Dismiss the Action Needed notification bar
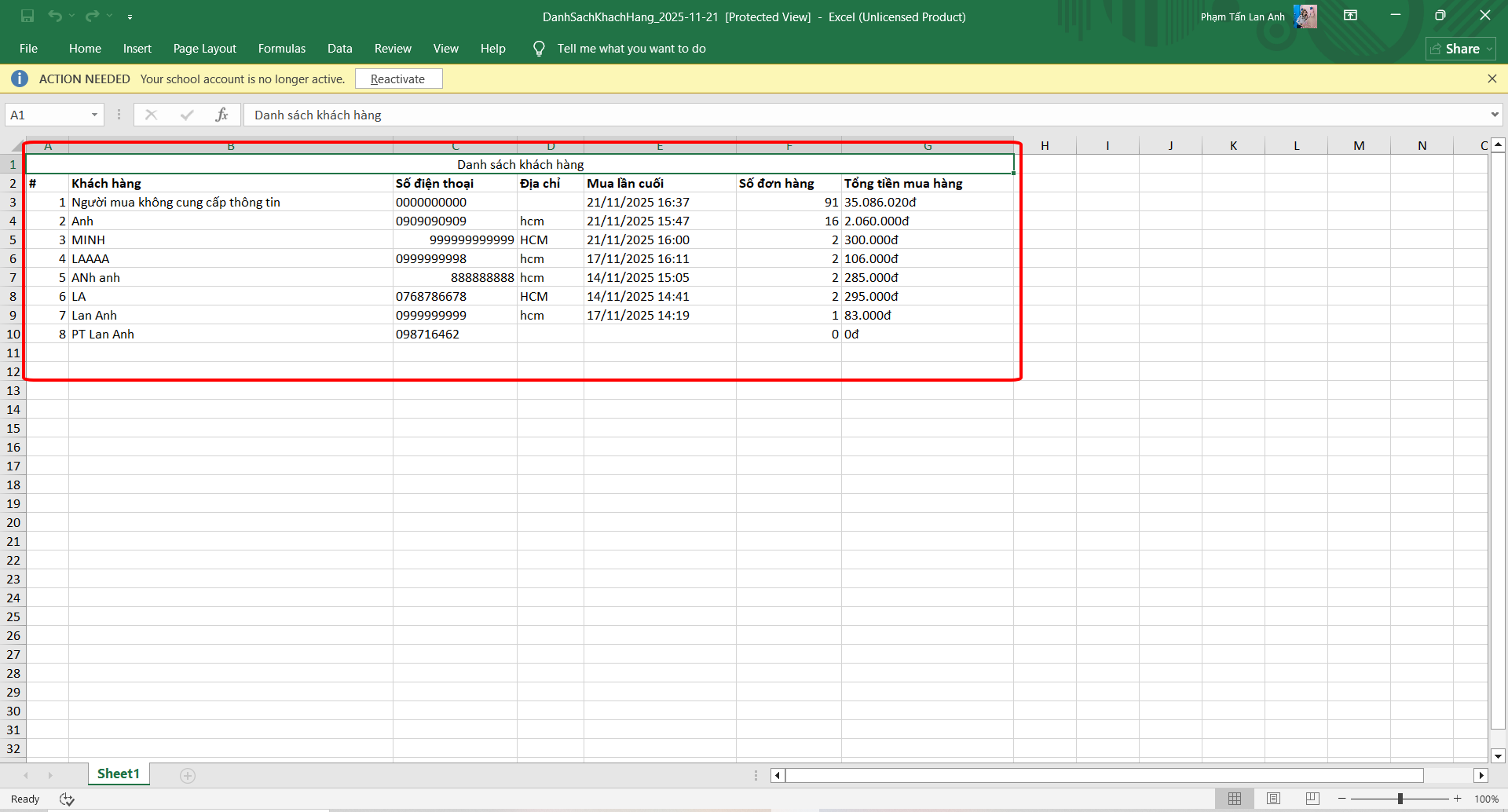This screenshot has width=1508, height=812. (x=1492, y=79)
